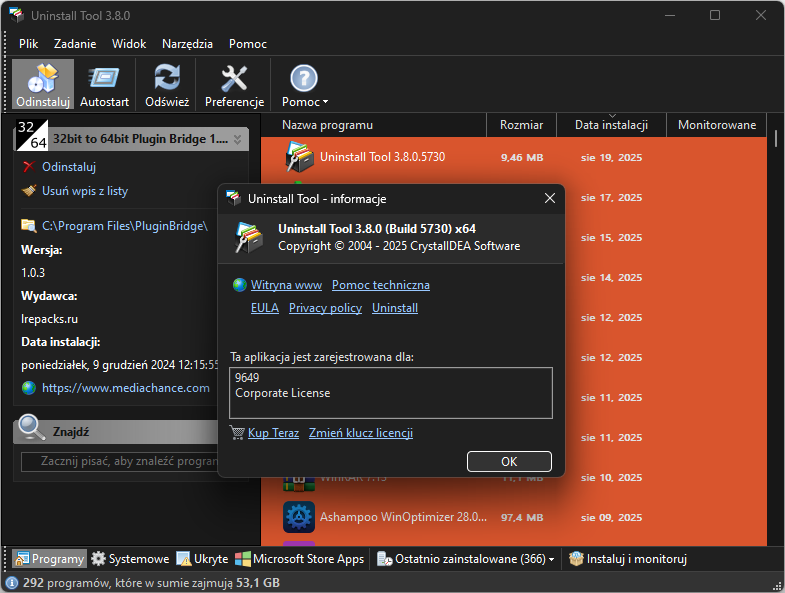Click the app icon in the main title bar
Image resolution: width=785 pixels, height=593 pixels.
click(17, 15)
